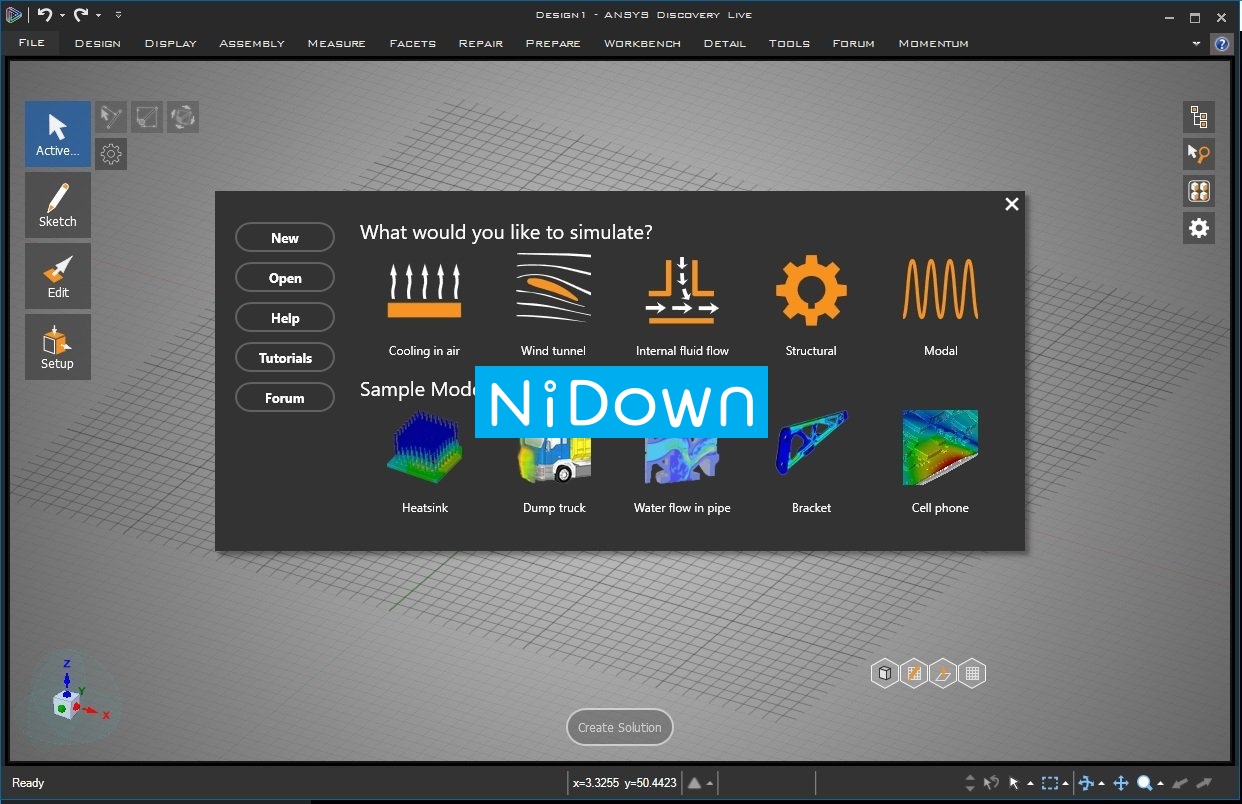Open the zoom tool dropdown in the status bar
The width and height of the screenshot is (1242, 804).
1160,783
